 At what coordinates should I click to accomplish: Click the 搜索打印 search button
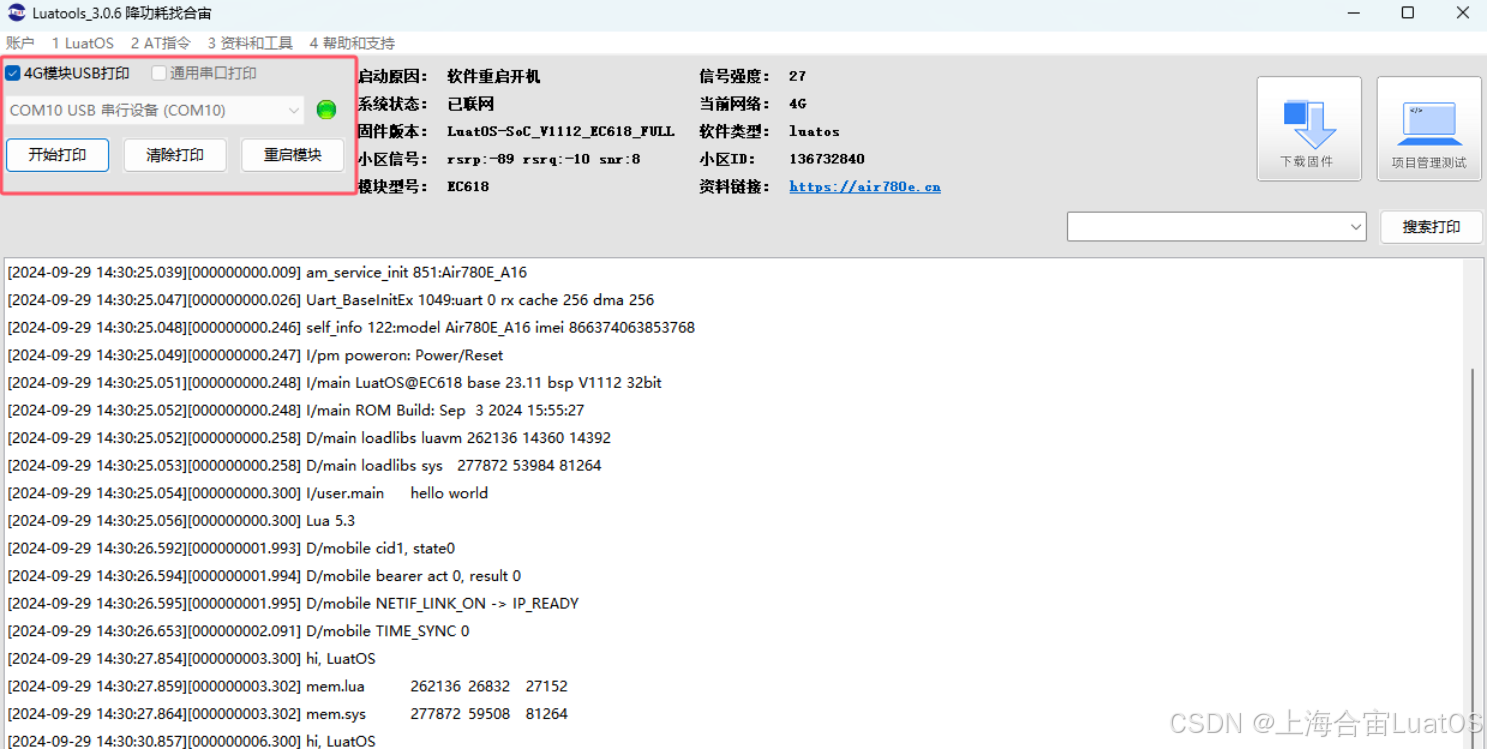pos(1431,226)
